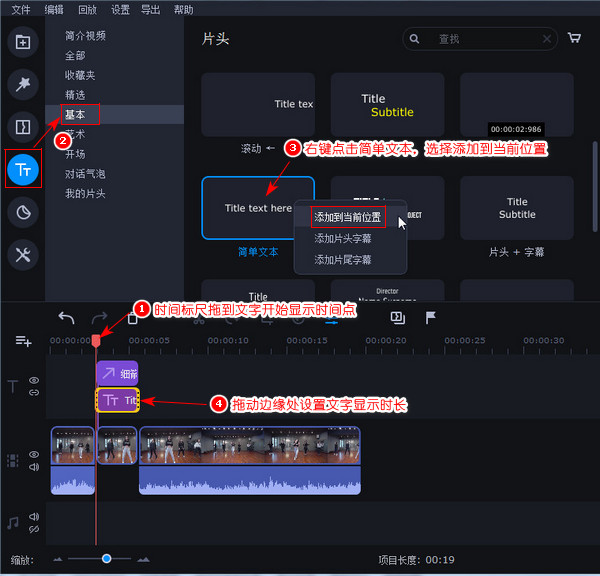Click the 项目长度: 00:19 status text

[x=416, y=560]
